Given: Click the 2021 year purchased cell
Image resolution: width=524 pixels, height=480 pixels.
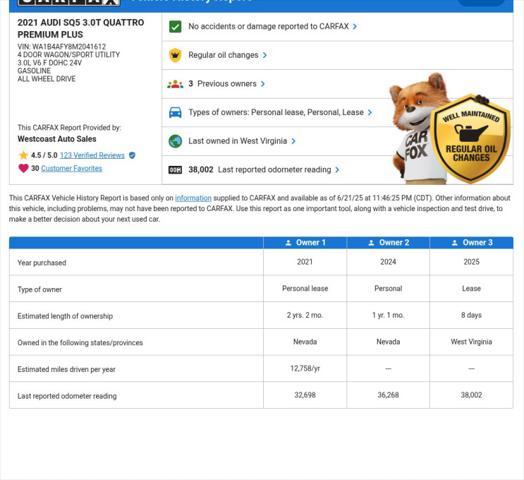Looking at the screenshot, I should [305, 262].
